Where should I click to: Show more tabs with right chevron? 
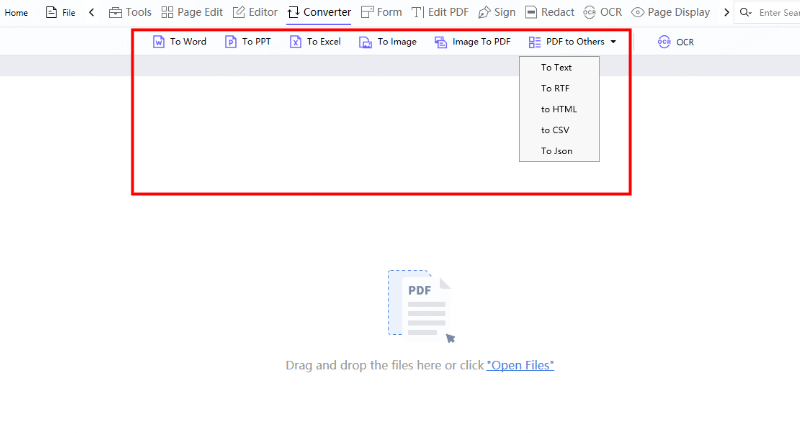(x=727, y=12)
